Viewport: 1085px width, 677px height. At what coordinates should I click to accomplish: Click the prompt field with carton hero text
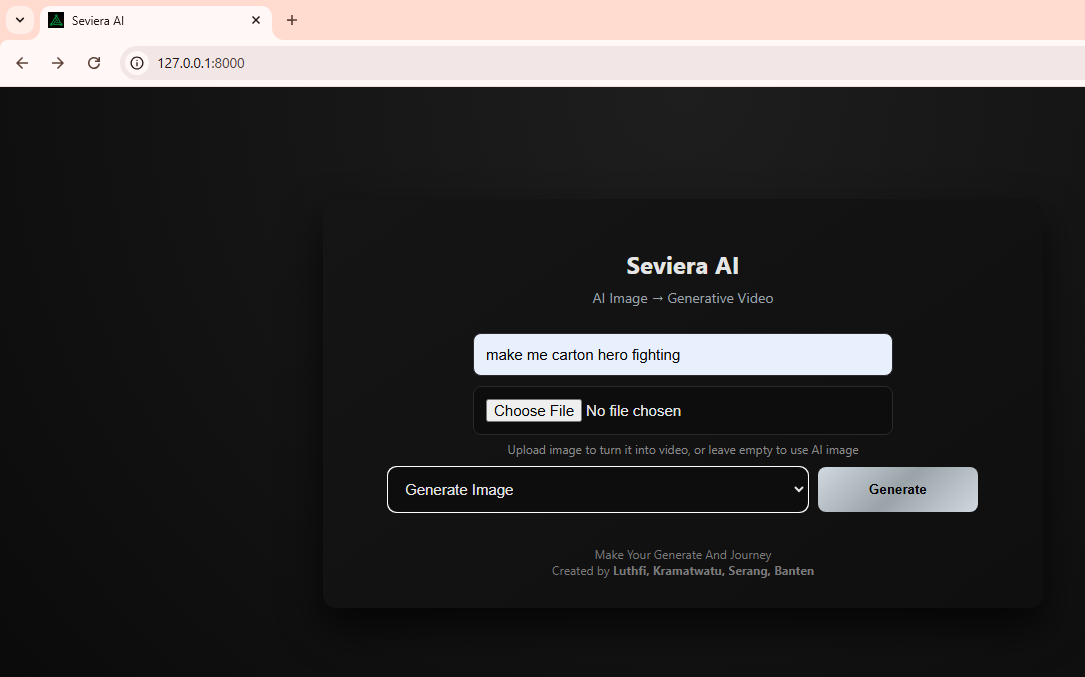pos(682,355)
